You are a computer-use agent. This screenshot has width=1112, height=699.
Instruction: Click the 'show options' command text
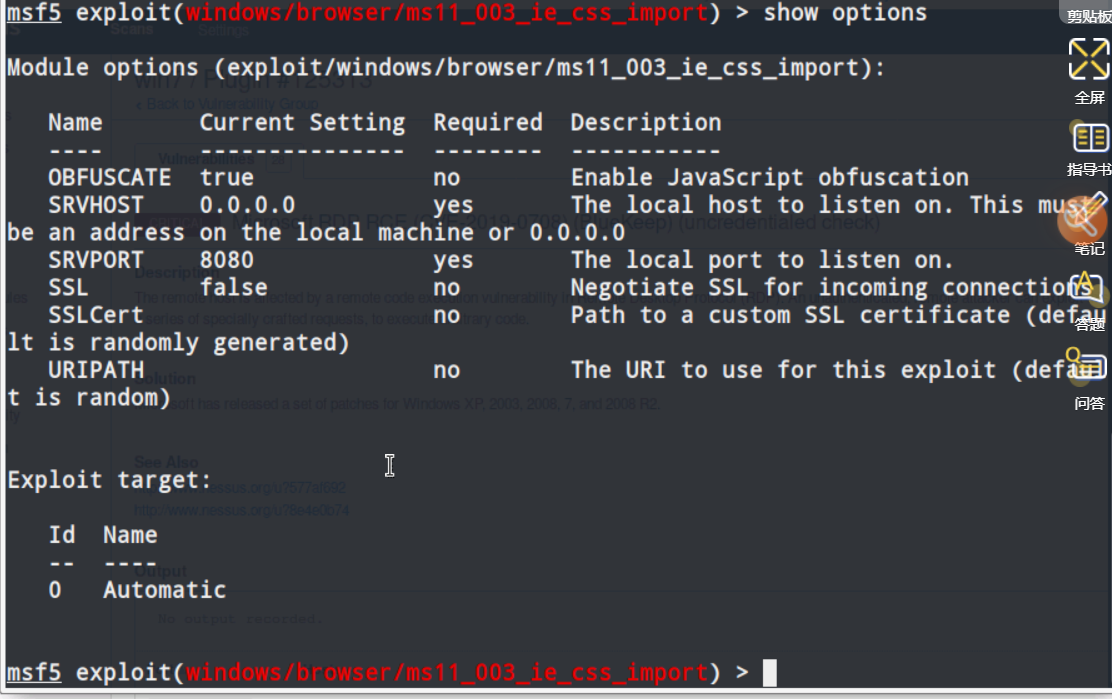point(845,13)
